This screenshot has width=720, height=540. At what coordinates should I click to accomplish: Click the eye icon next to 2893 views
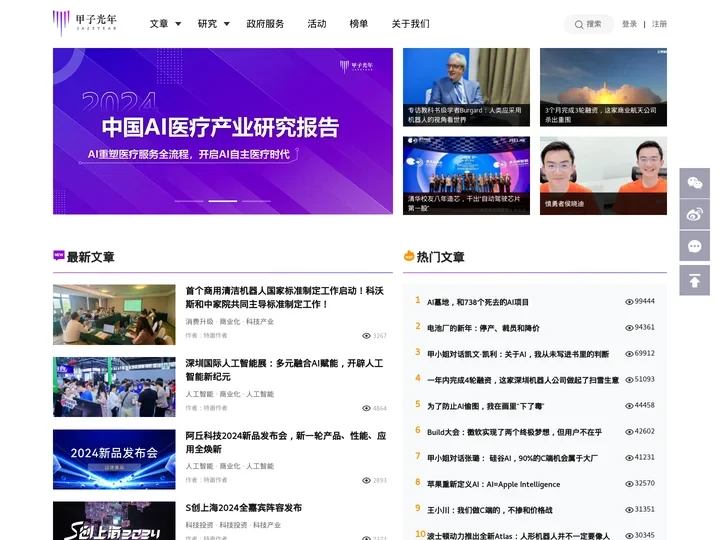pos(366,480)
